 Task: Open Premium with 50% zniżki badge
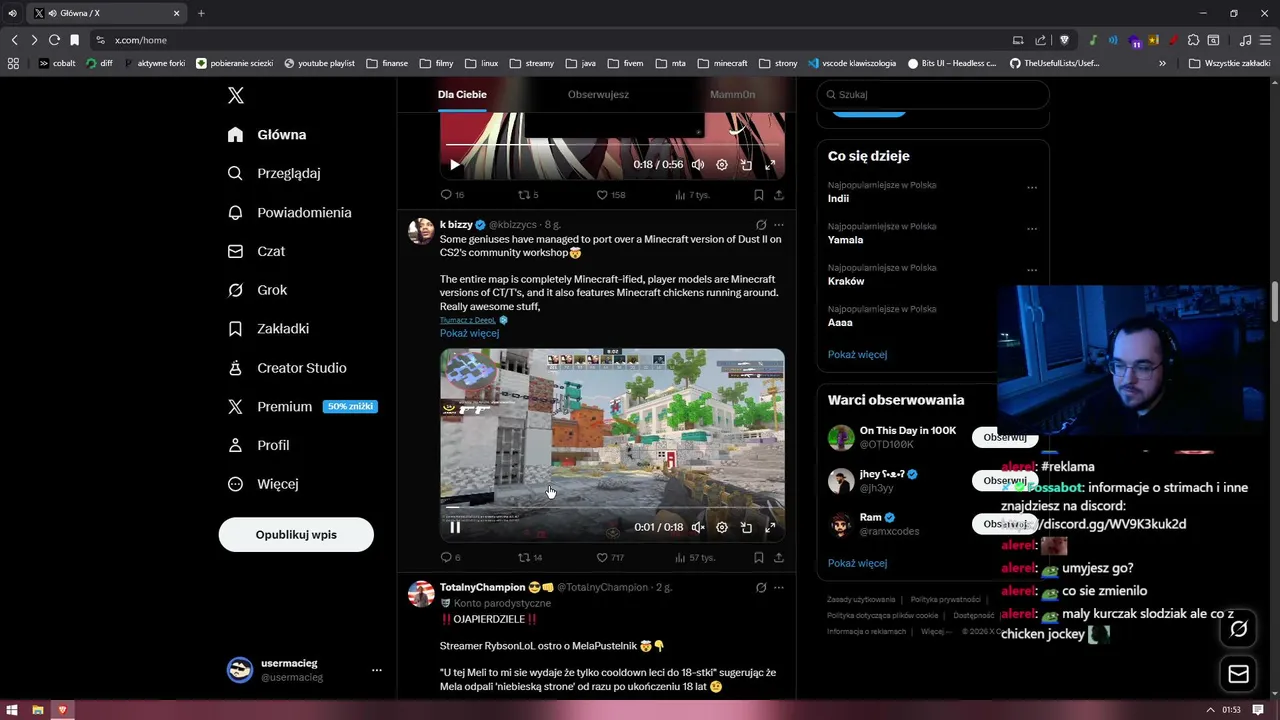[302, 406]
